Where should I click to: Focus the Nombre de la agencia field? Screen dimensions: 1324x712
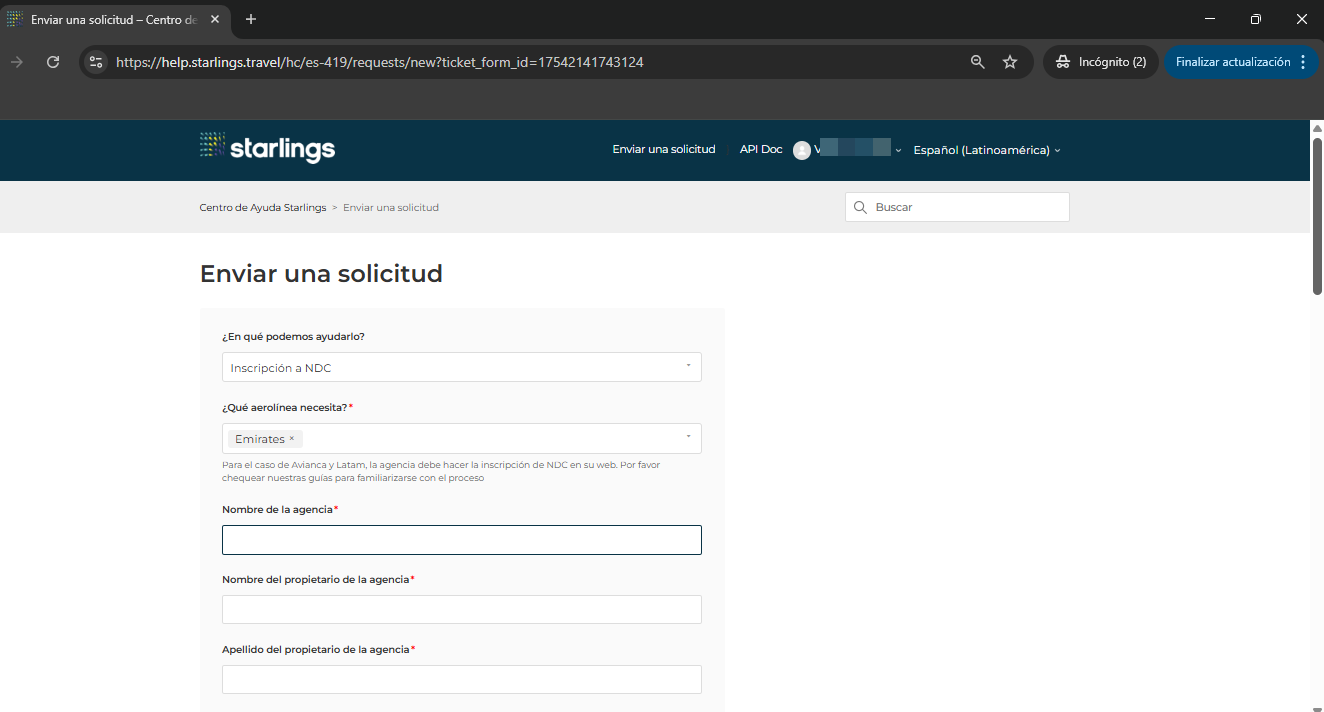pyautogui.click(x=462, y=540)
